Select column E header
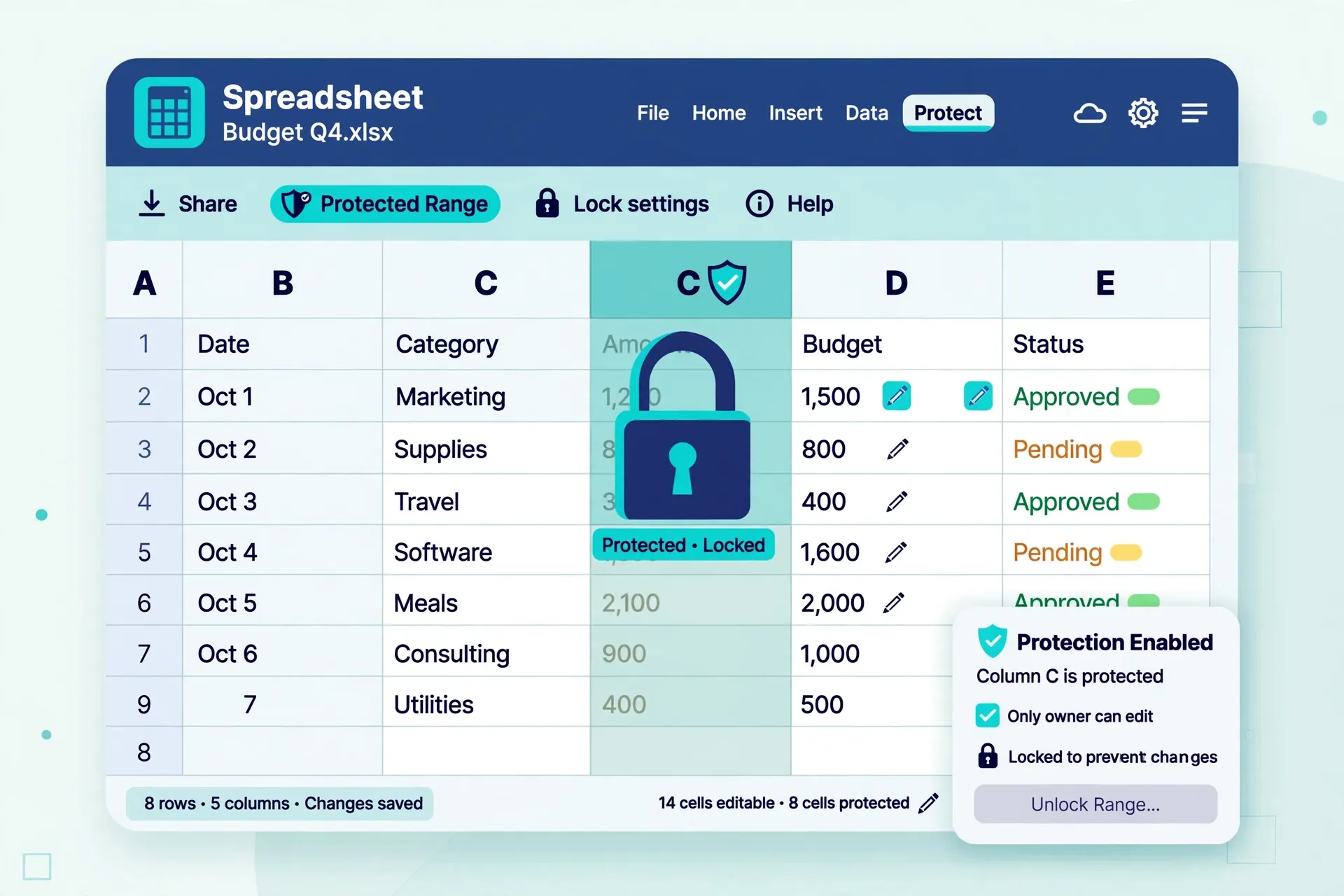This screenshot has height=896, width=1344. [x=1106, y=281]
